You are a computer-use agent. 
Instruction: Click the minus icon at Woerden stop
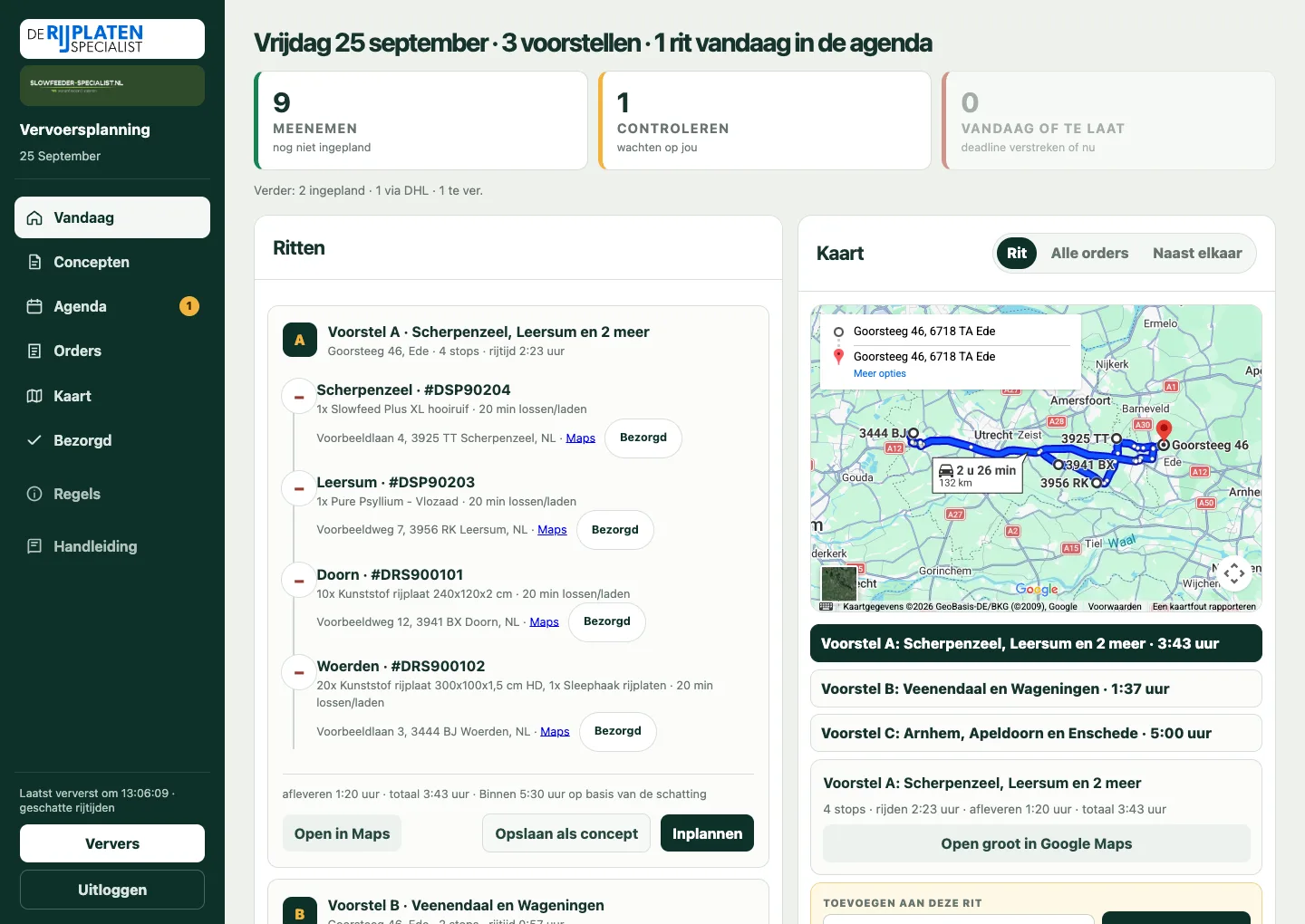point(299,673)
